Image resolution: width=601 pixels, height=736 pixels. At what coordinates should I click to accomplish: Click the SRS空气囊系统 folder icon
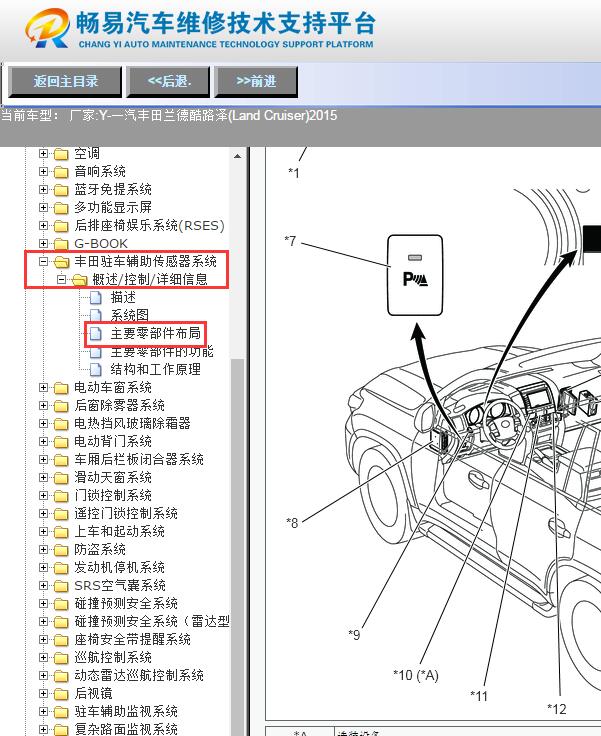click(61, 586)
